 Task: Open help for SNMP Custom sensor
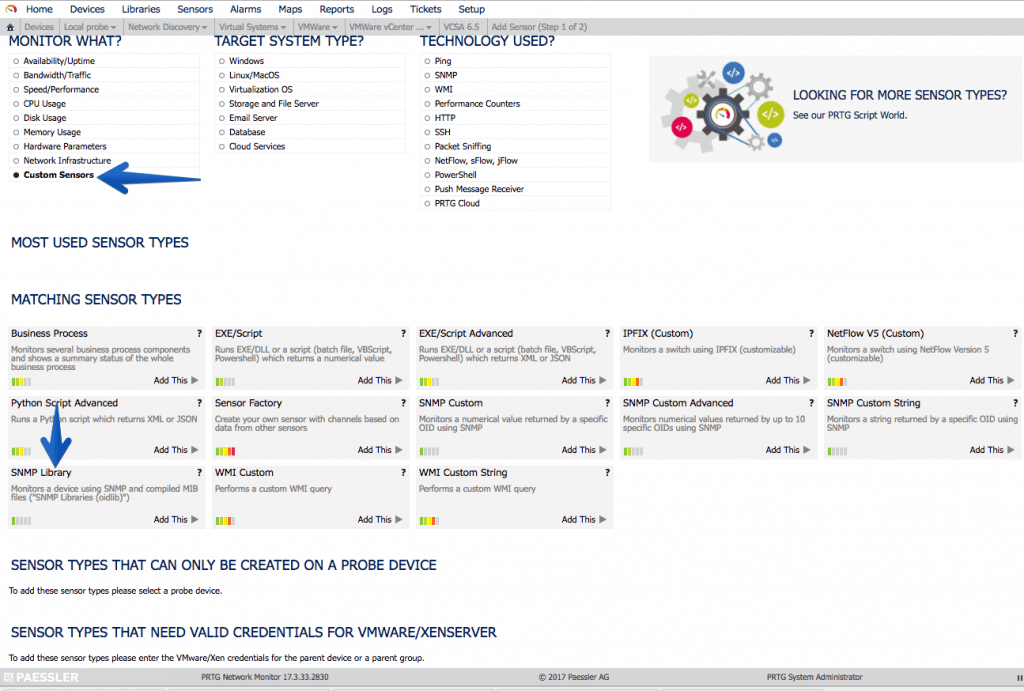(x=607, y=403)
